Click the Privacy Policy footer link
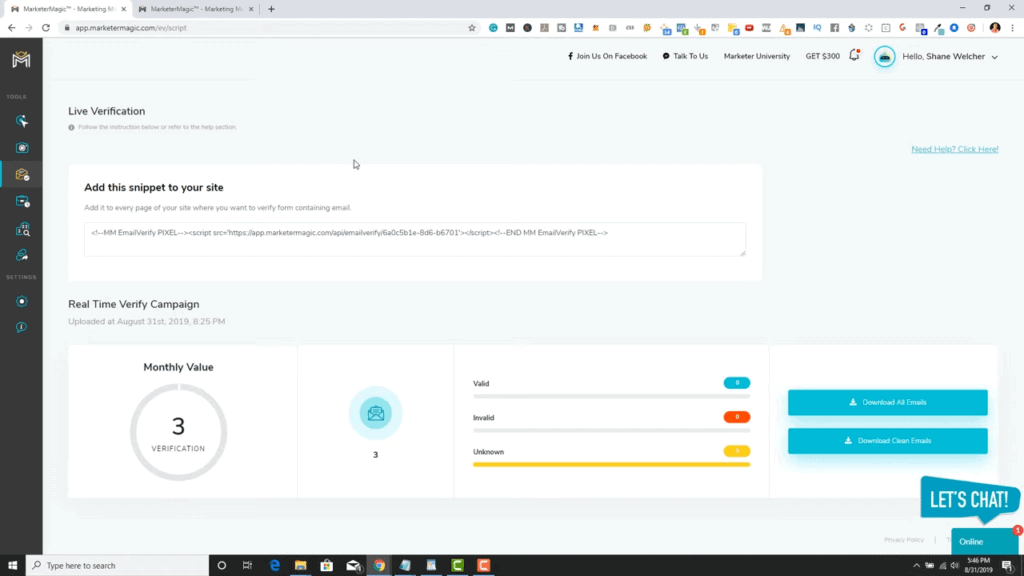The image size is (1024, 576). pyautogui.click(x=904, y=540)
